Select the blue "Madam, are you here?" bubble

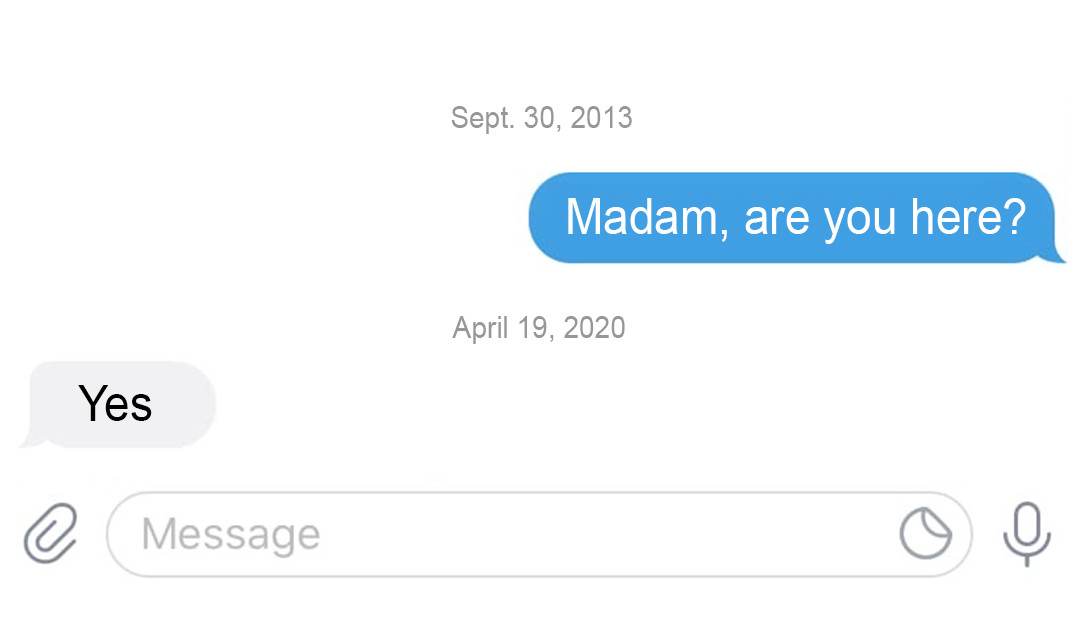pos(796,218)
